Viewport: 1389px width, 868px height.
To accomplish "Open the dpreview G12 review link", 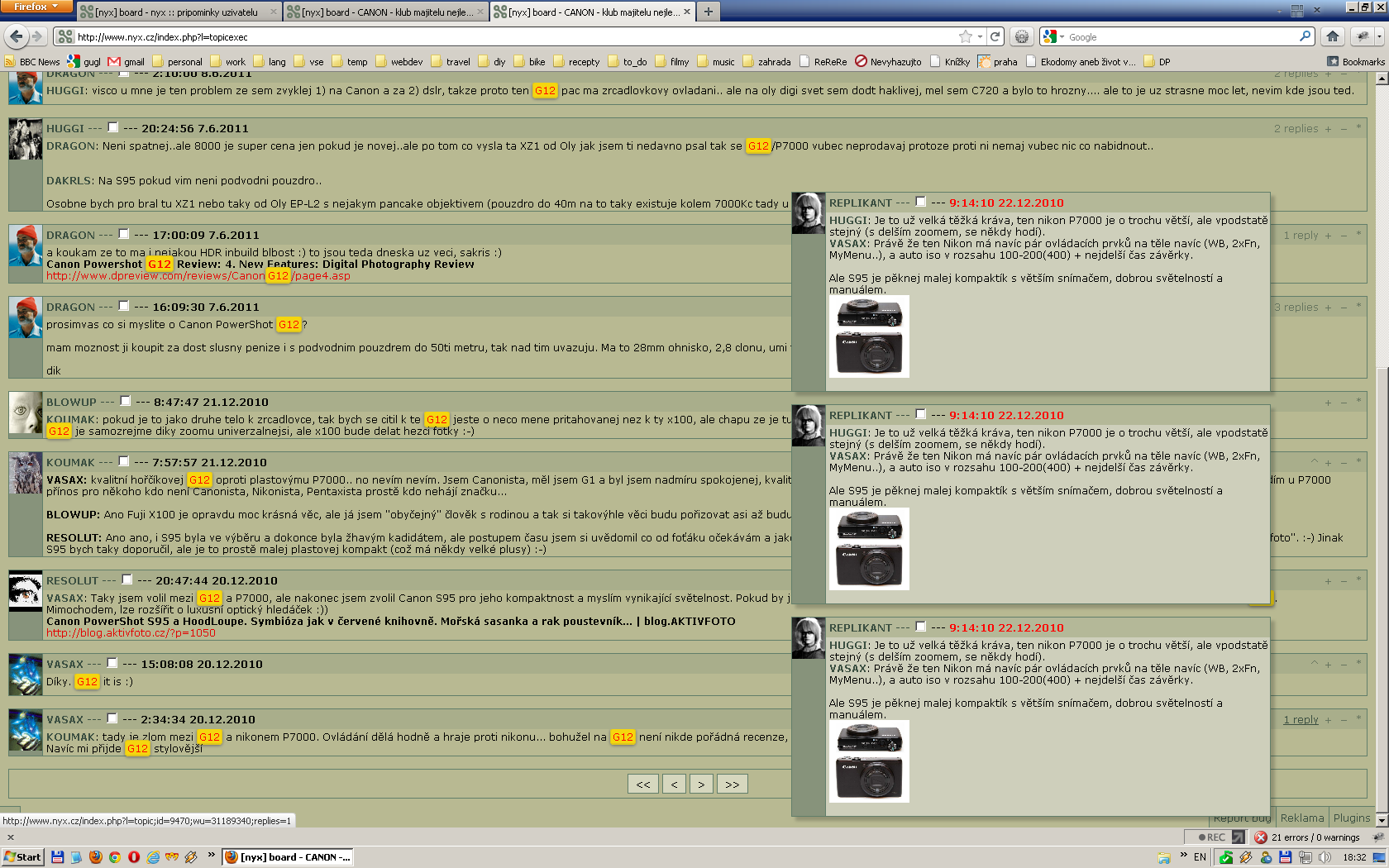I will point(198,275).
